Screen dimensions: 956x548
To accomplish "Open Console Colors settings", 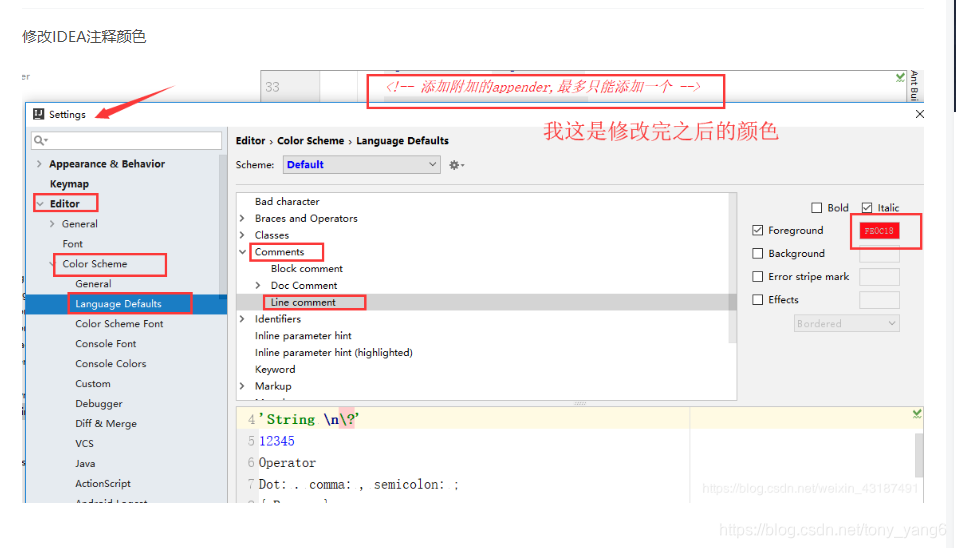I will coord(111,364).
